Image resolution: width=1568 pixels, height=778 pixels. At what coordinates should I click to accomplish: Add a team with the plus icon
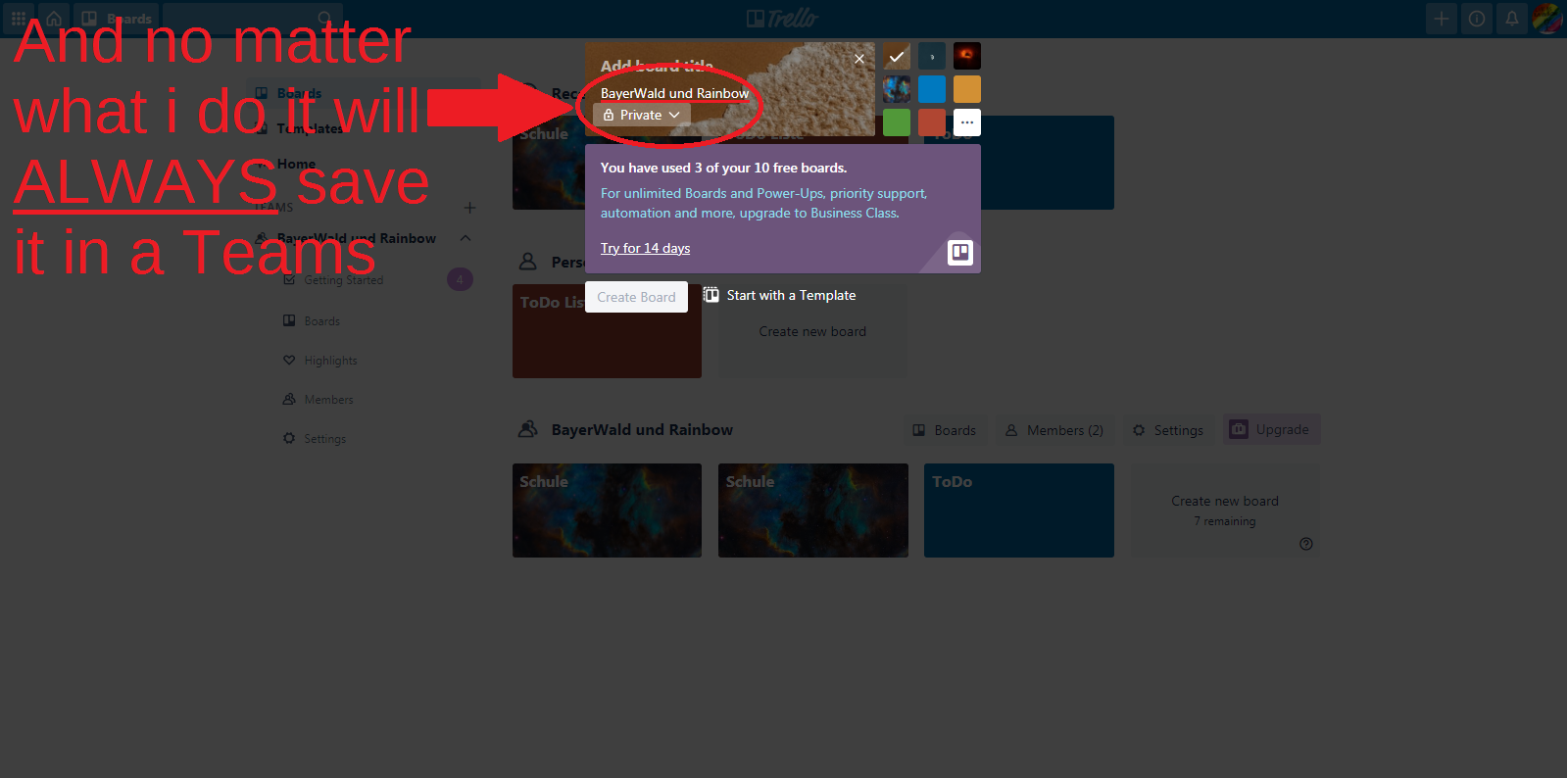tap(469, 208)
